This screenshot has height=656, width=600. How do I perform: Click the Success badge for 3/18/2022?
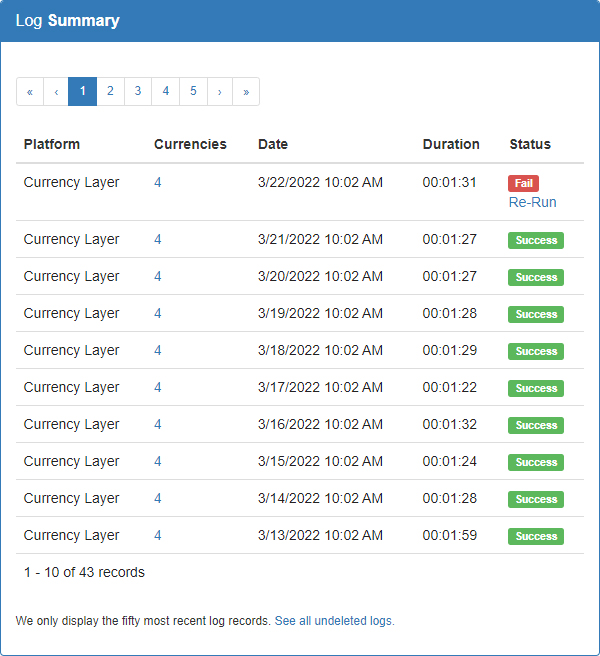pyautogui.click(x=536, y=351)
